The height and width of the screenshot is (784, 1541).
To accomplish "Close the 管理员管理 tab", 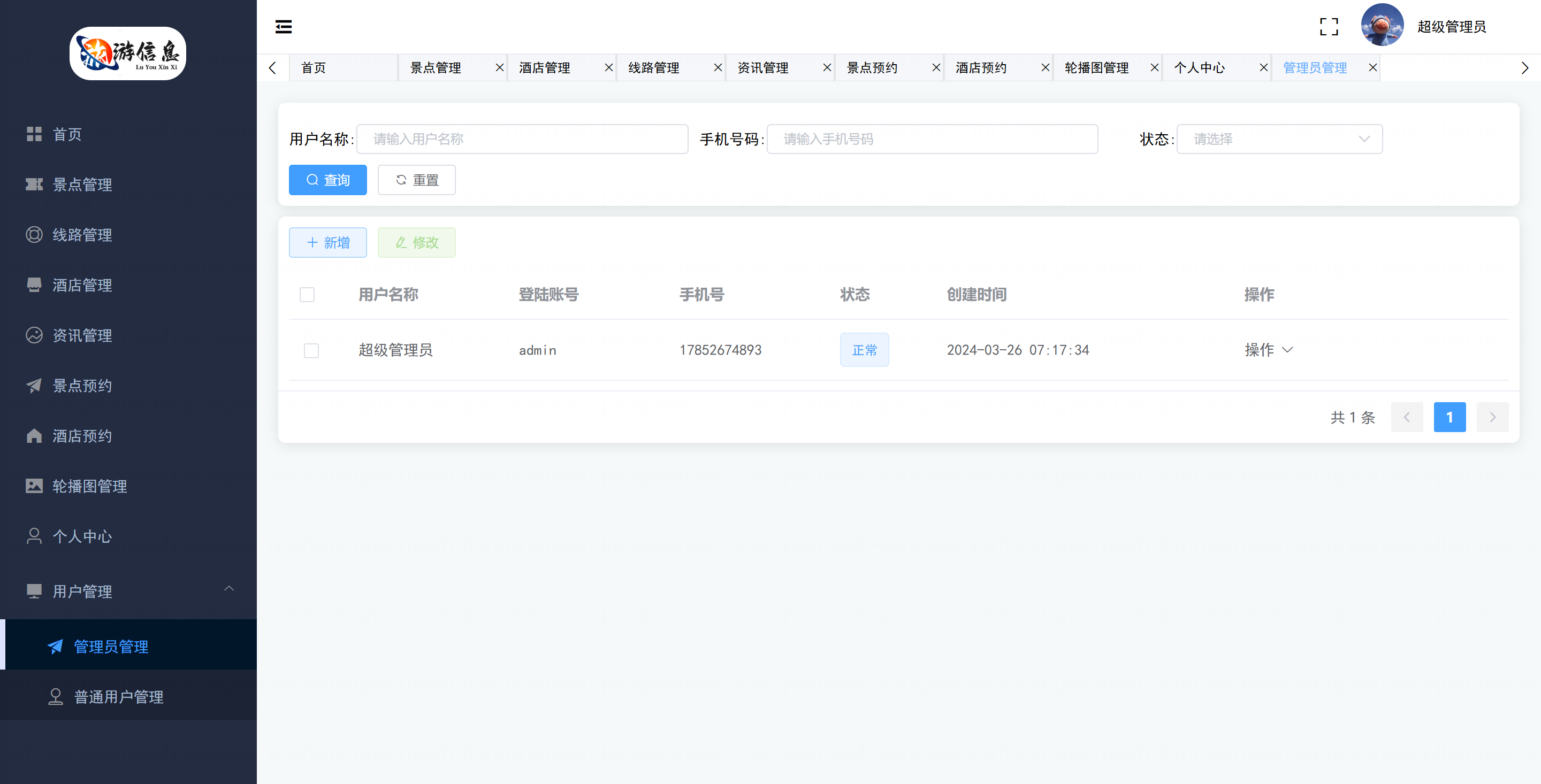I will 1373,67.
